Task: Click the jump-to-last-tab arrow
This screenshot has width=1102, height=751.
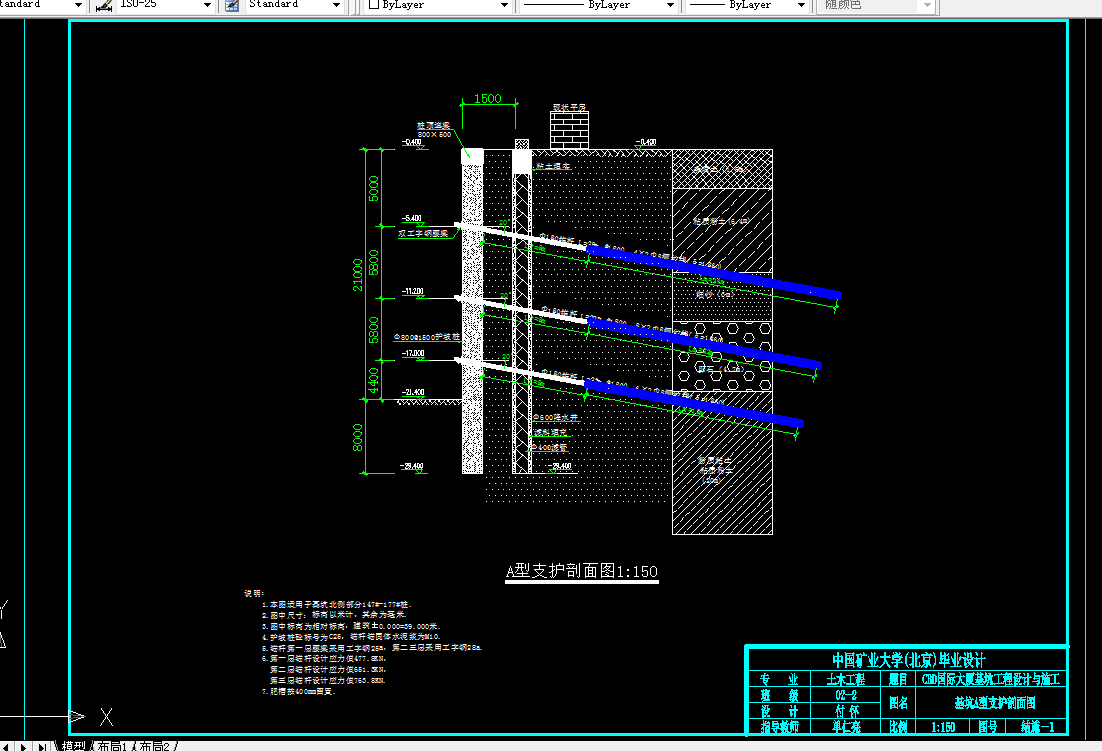Action: tap(41, 746)
